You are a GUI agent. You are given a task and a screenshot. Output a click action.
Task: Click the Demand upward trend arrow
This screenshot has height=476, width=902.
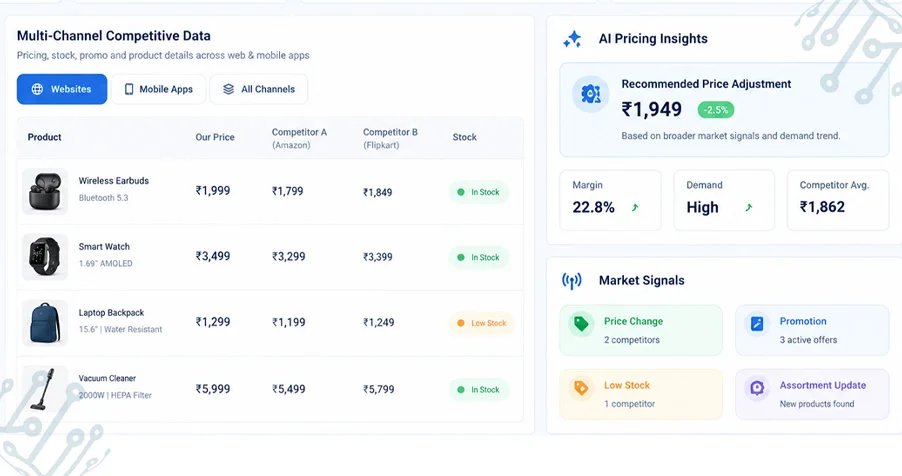[x=749, y=208]
